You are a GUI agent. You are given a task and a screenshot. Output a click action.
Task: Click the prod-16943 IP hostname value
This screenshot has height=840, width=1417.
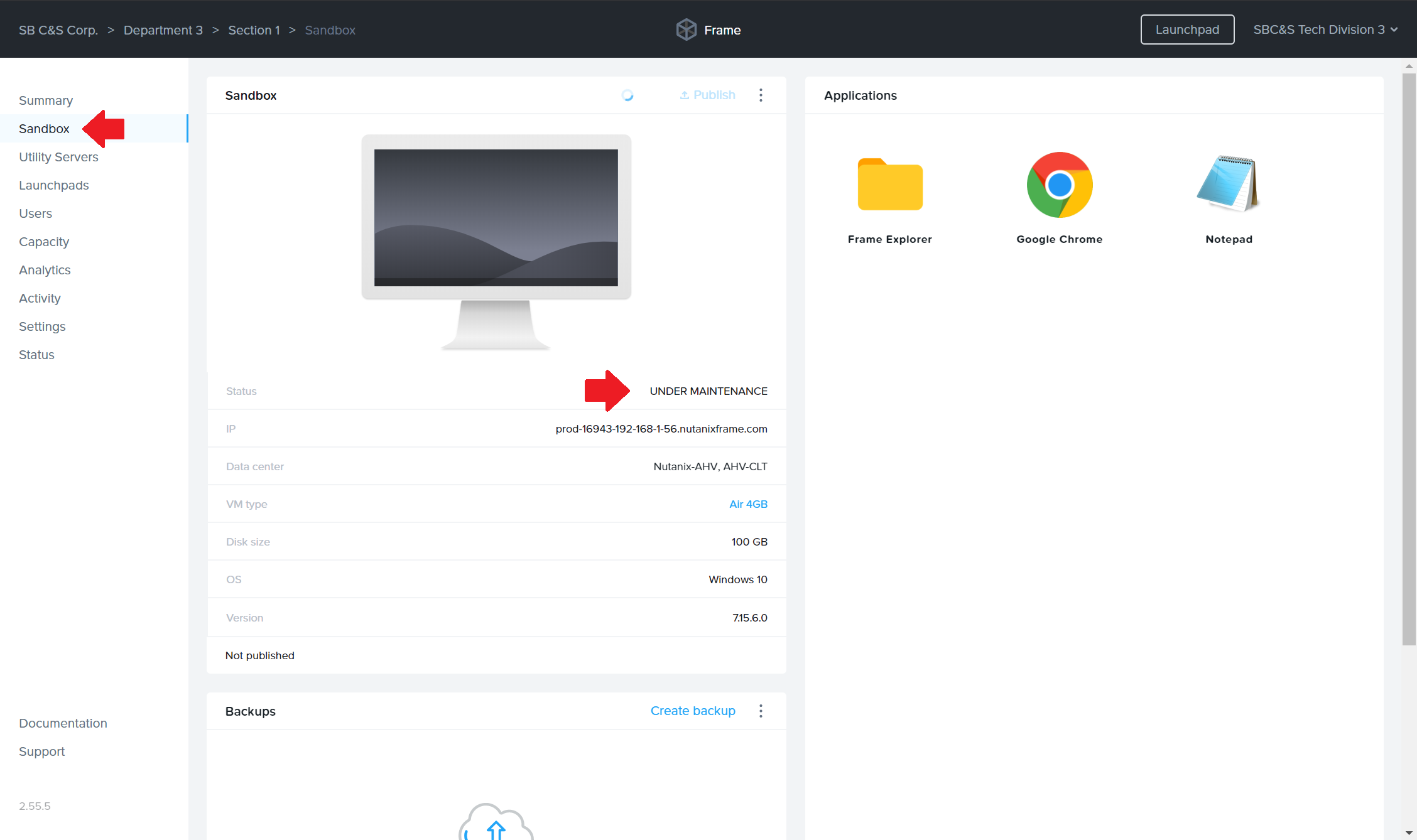tap(661, 429)
